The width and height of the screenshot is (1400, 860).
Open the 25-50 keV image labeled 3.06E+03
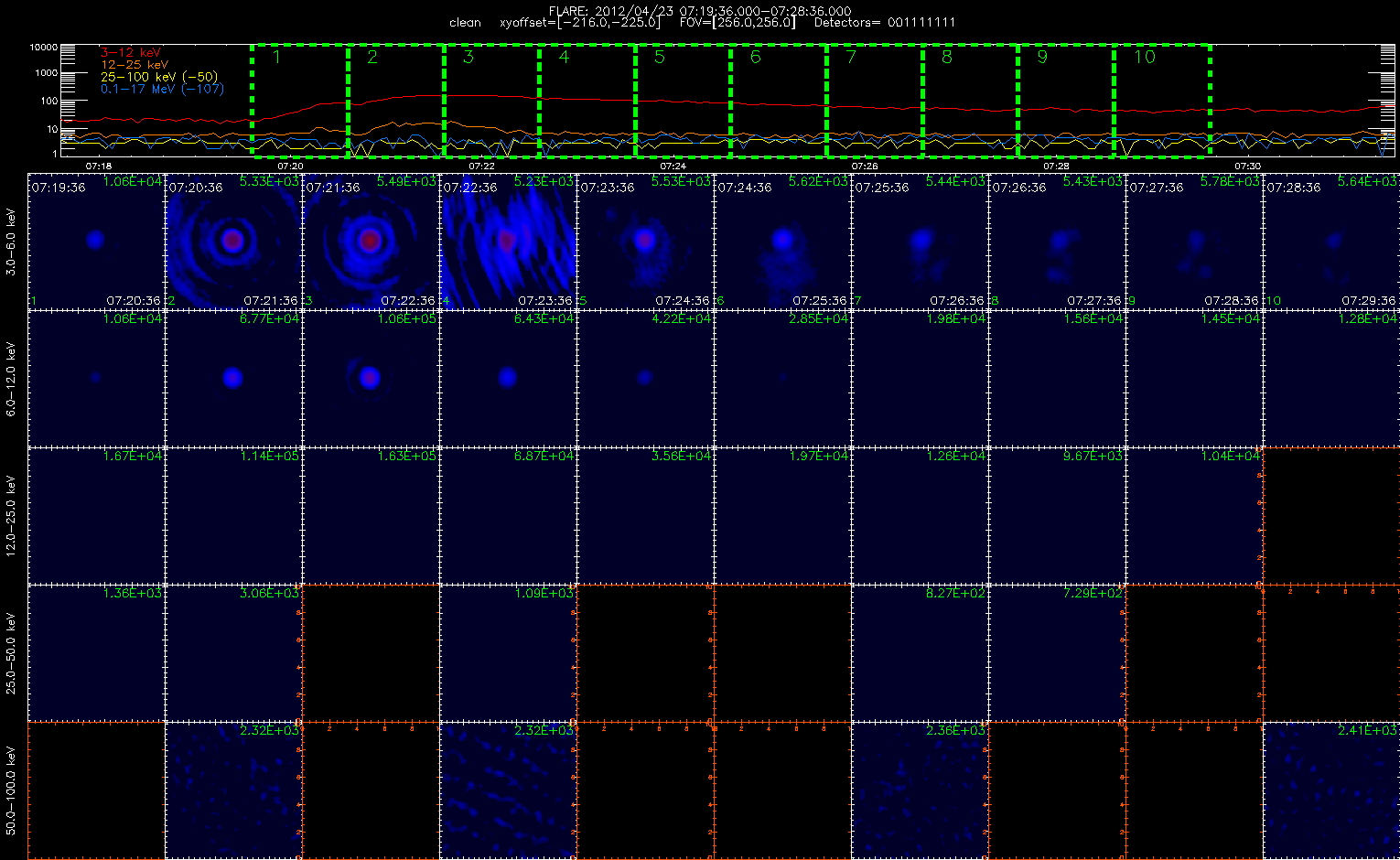point(233,652)
